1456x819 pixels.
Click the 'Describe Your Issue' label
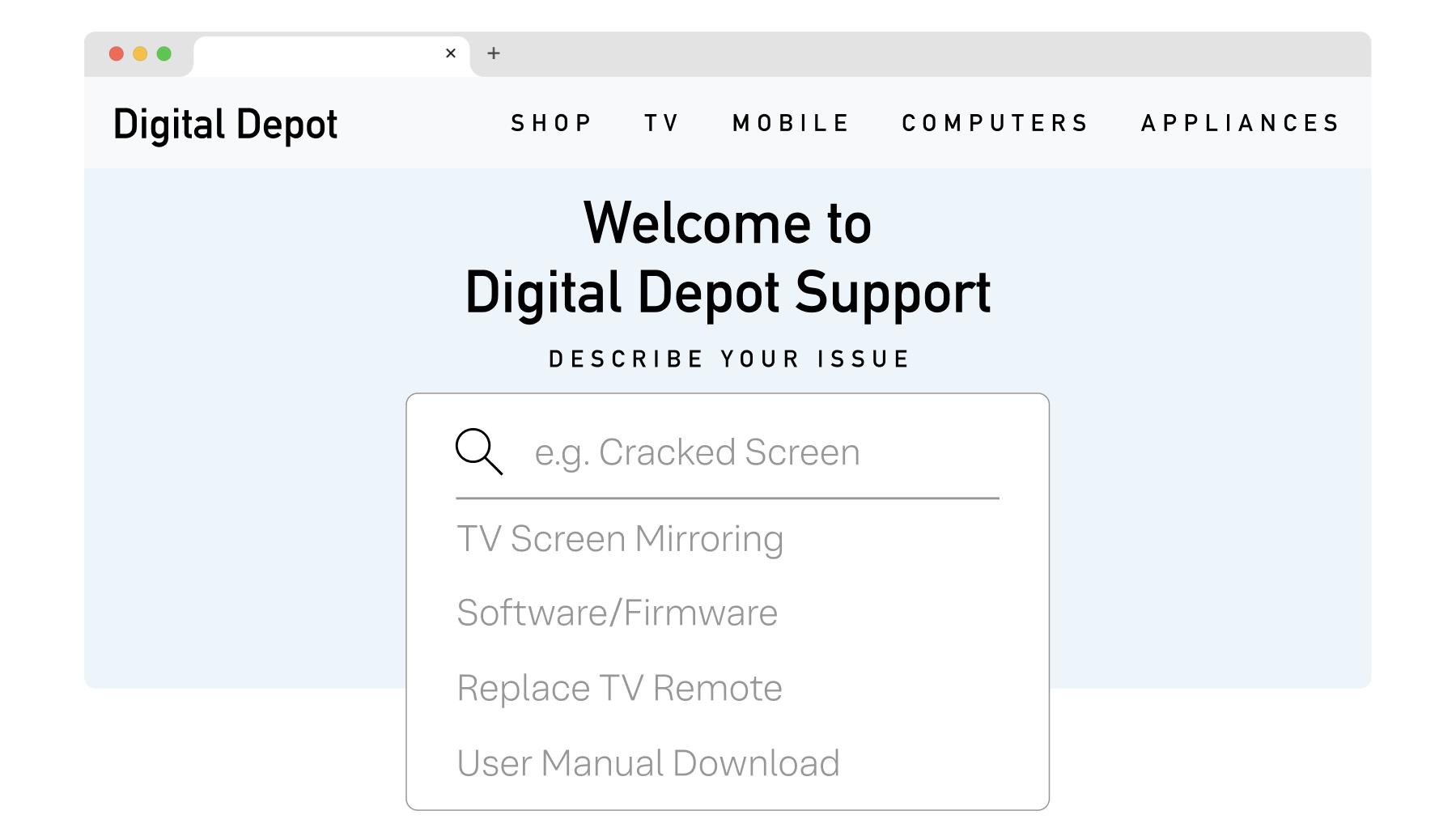pyautogui.click(x=728, y=359)
